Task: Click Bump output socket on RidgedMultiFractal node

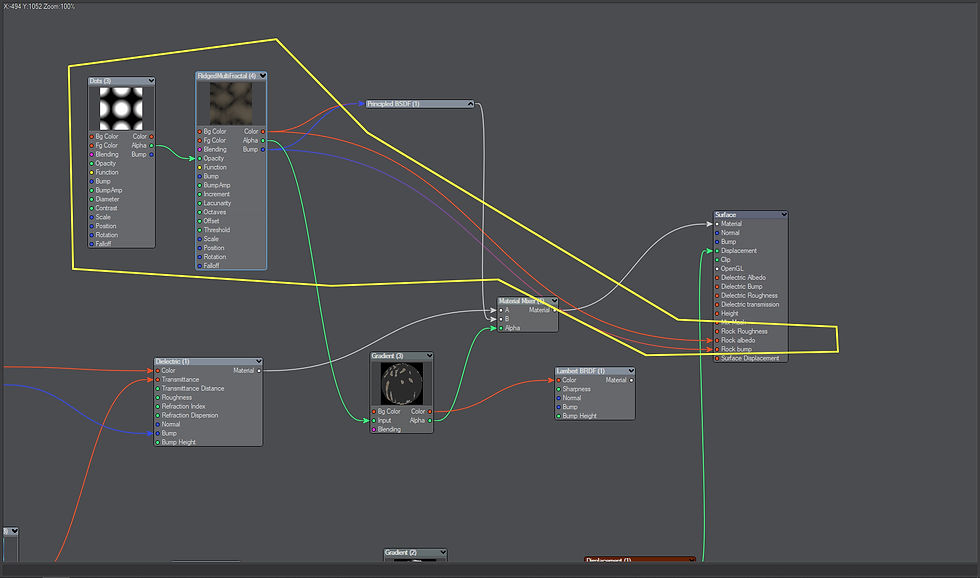Action: 262,149
